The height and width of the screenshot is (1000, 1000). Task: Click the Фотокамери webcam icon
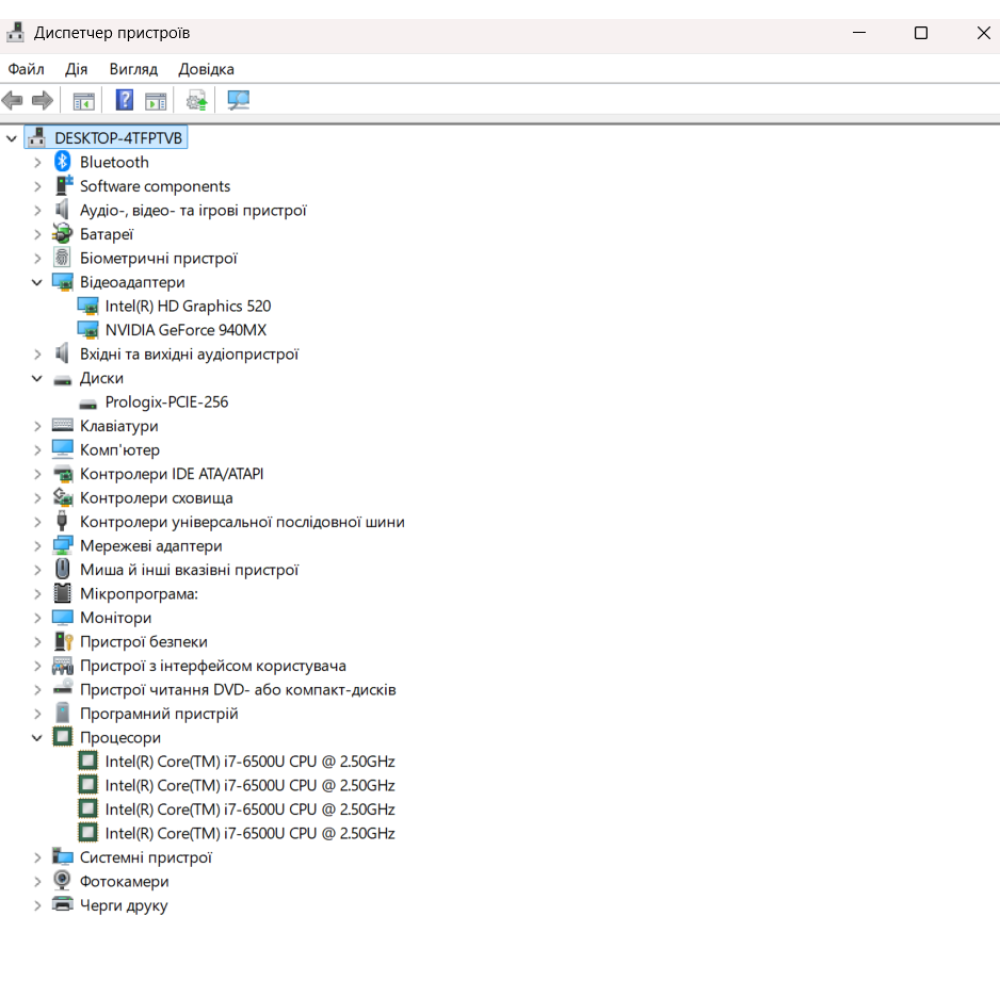tap(63, 881)
